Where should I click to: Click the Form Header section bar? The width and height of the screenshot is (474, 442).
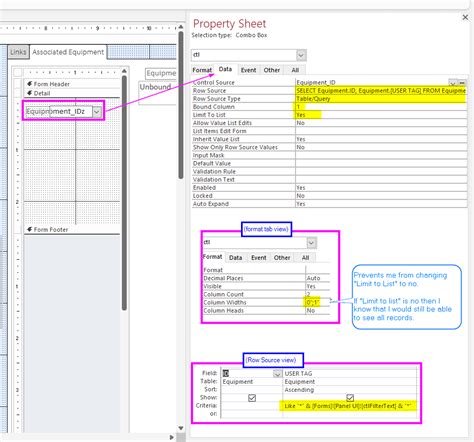(x=72, y=84)
